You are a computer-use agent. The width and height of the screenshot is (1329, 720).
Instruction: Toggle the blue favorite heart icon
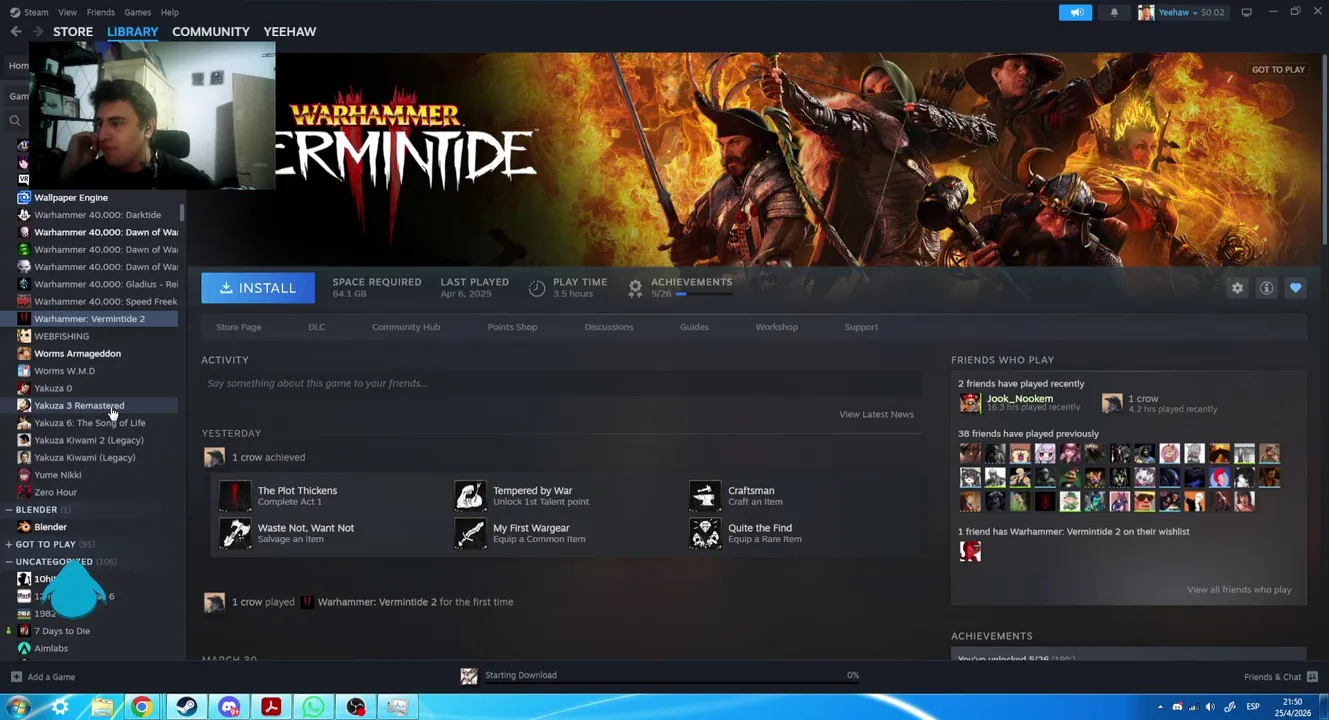pos(1295,288)
